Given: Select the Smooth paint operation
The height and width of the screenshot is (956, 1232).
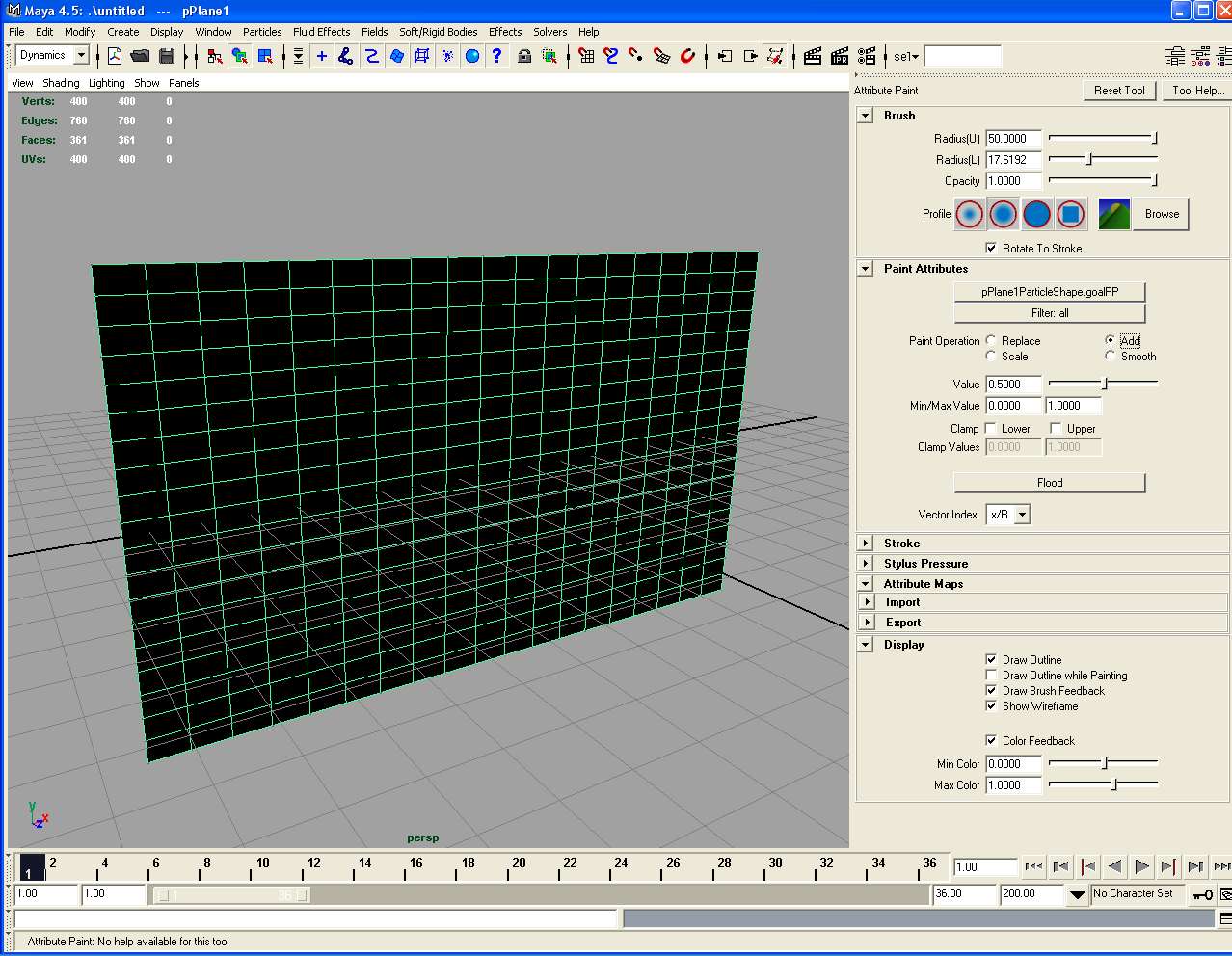Looking at the screenshot, I should tap(1111, 356).
